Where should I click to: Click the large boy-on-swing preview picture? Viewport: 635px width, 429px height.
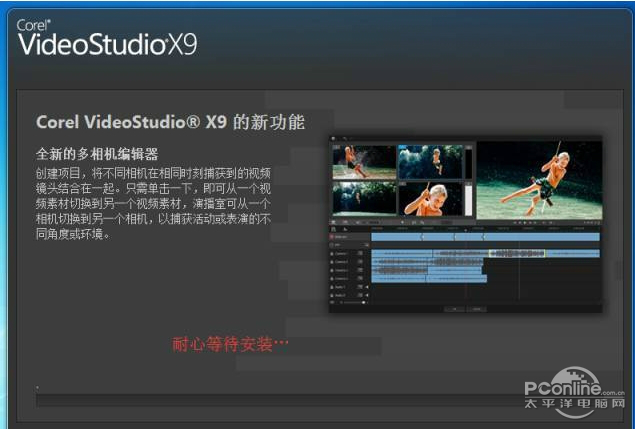pyautogui.click(x=539, y=180)
